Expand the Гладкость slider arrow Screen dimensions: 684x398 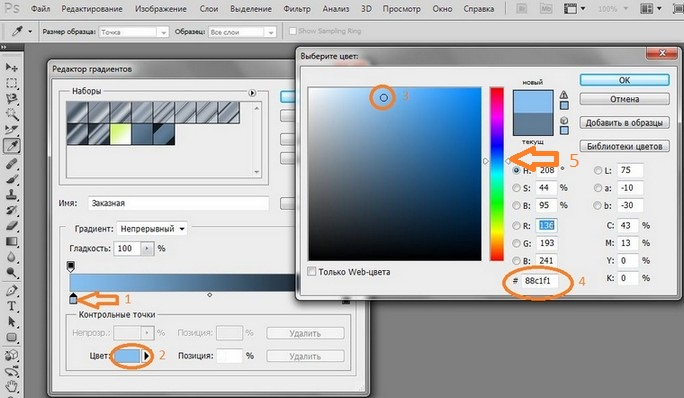(x=147, y=248)
